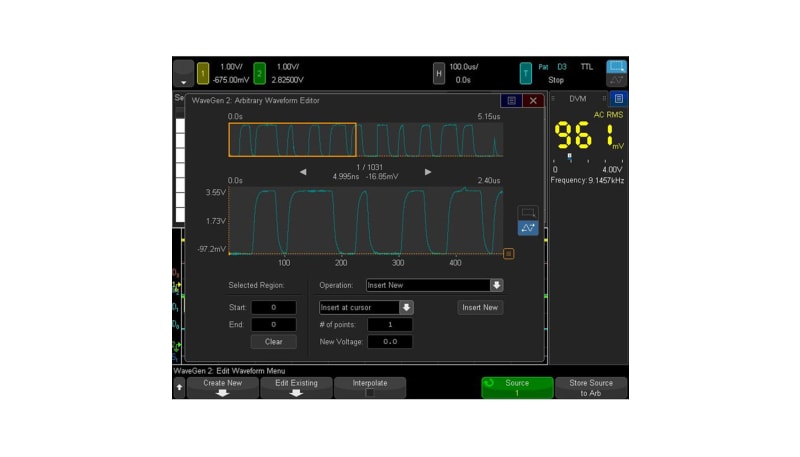Screen dimensions: 800x457
Task: Select channel 1 yellow badge
Action: pyautogui.click(x=203, y=73)
